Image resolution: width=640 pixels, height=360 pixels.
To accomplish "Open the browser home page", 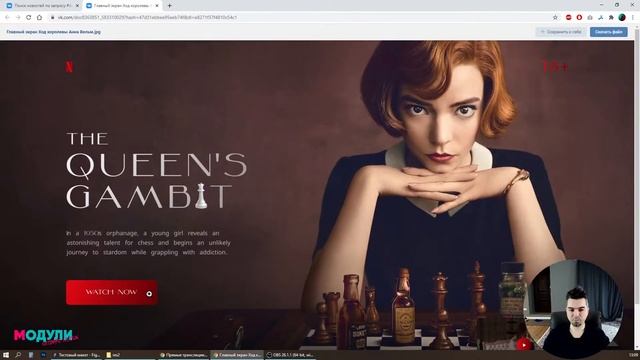I will [39, 18].
